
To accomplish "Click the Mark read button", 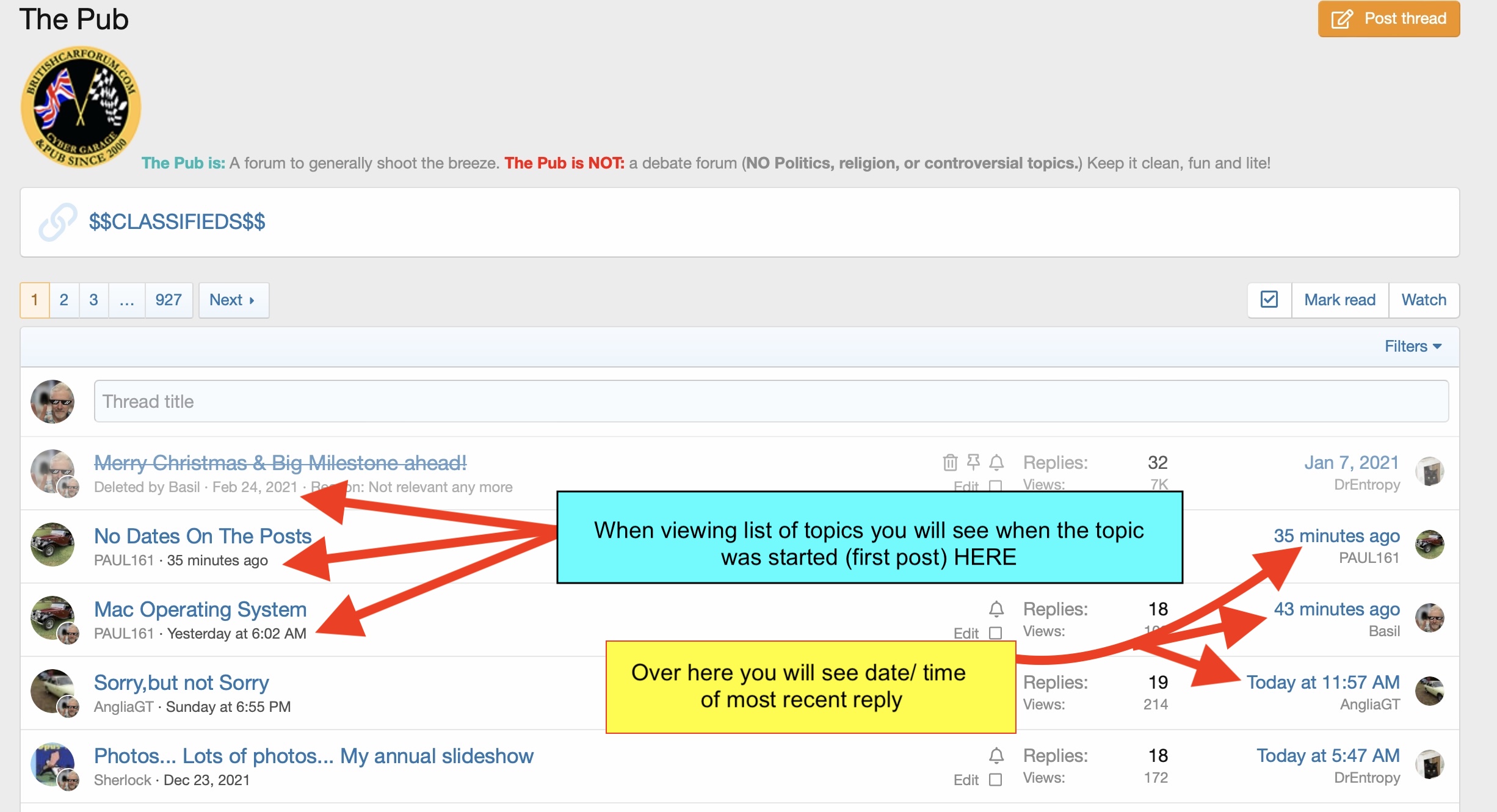I will [1339, 300].
